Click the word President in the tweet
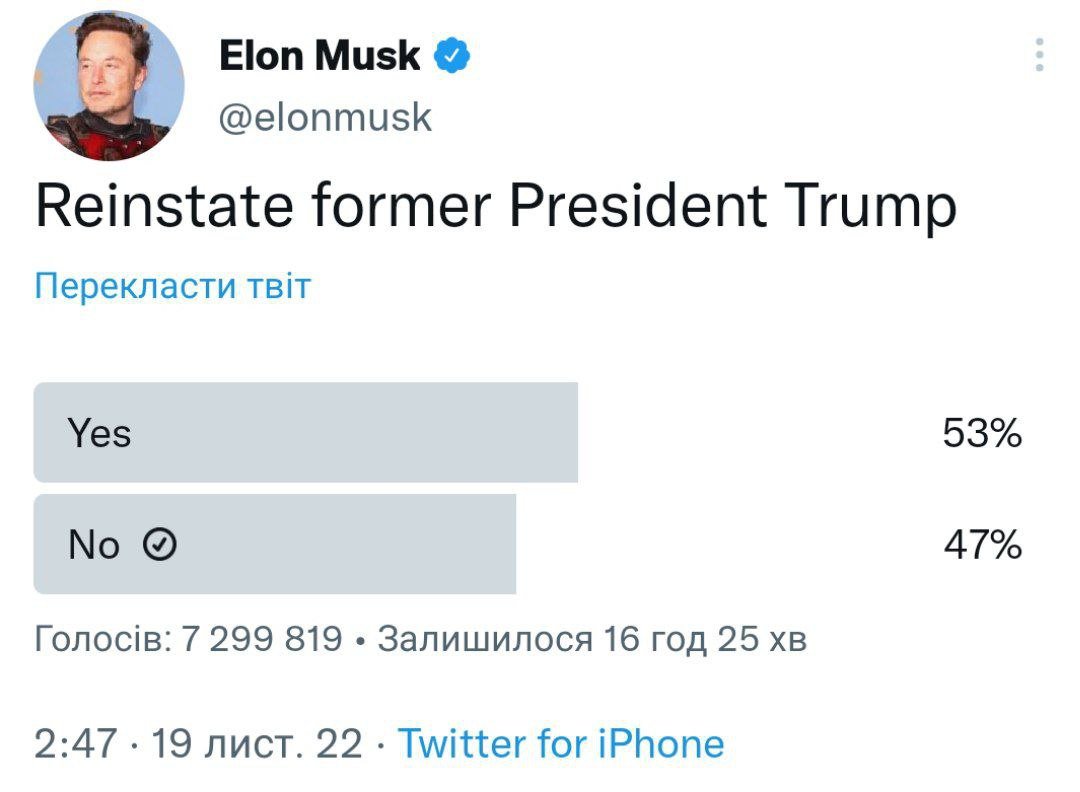 coord(638,205)
